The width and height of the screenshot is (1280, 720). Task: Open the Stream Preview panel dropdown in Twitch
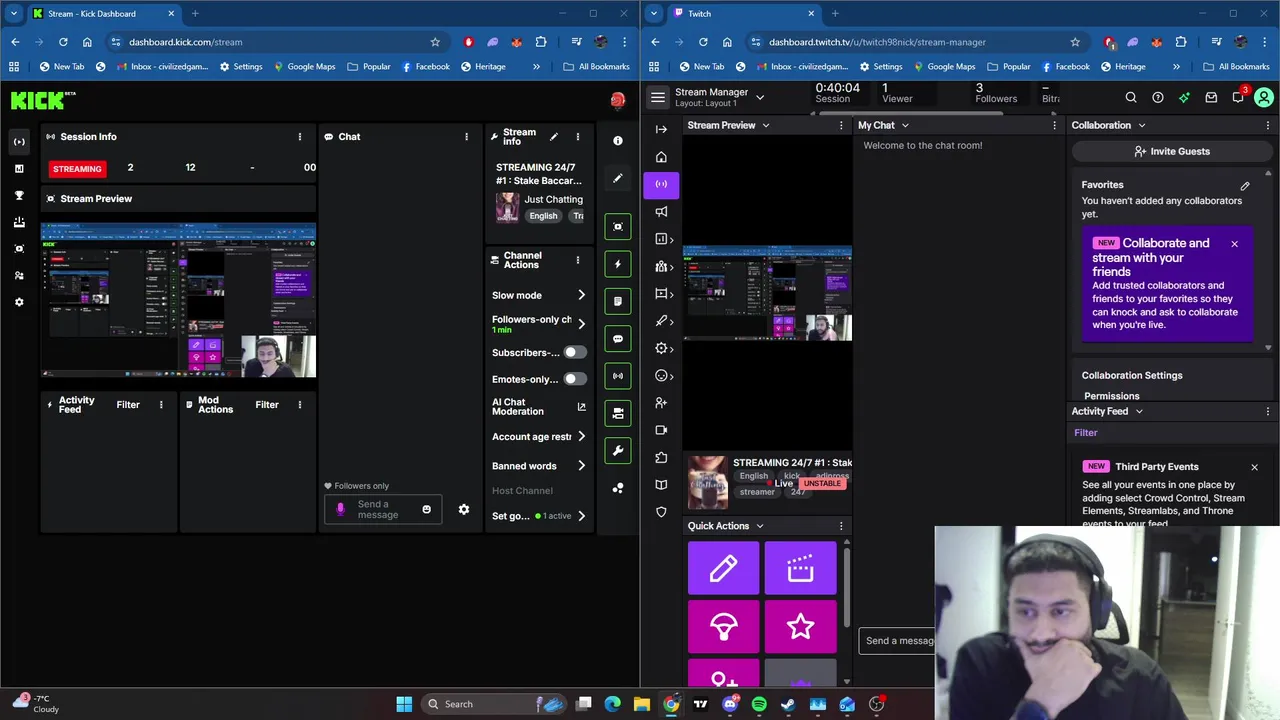pos(766,126)
